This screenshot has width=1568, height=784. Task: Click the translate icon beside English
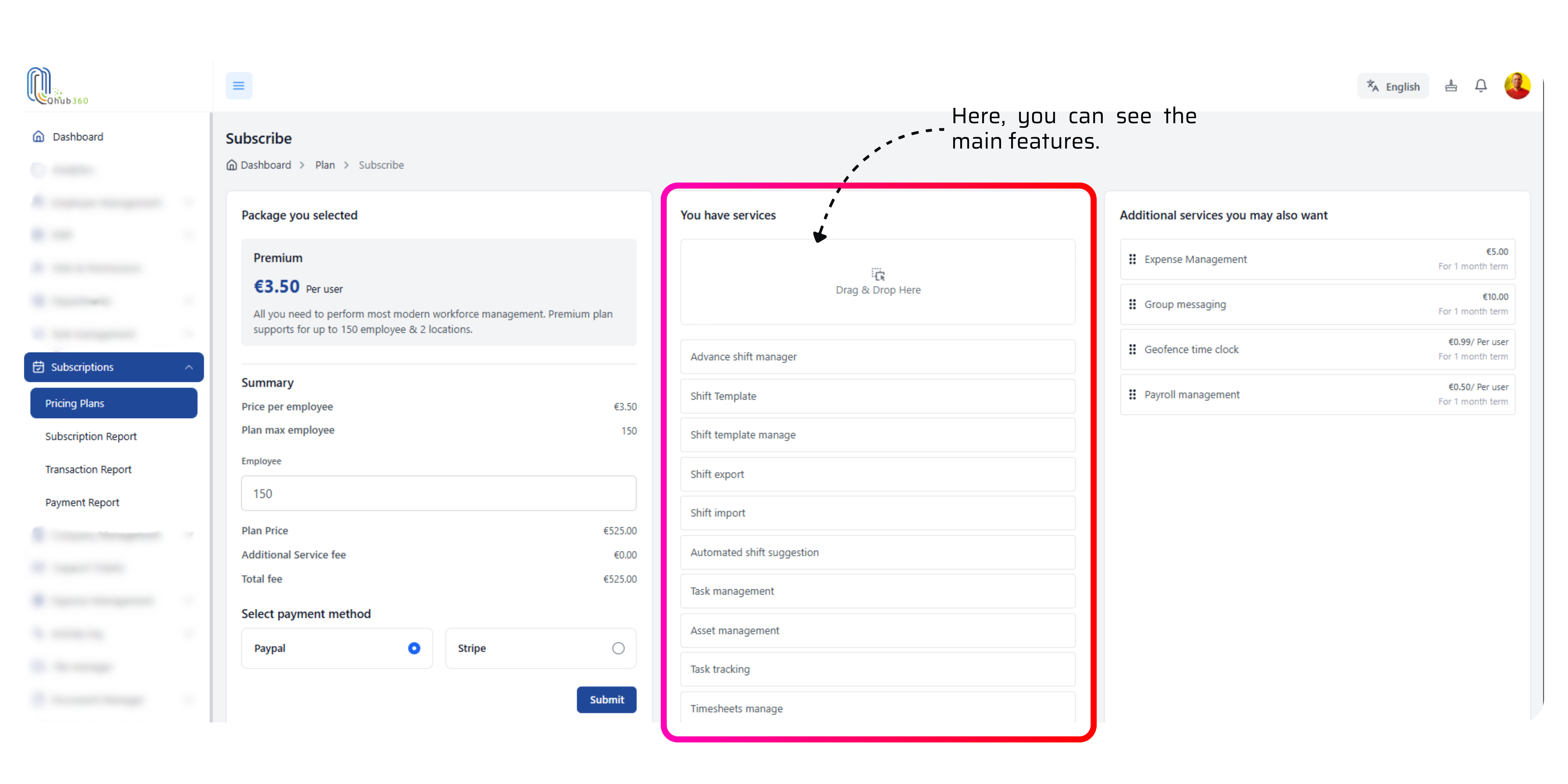1373,86
